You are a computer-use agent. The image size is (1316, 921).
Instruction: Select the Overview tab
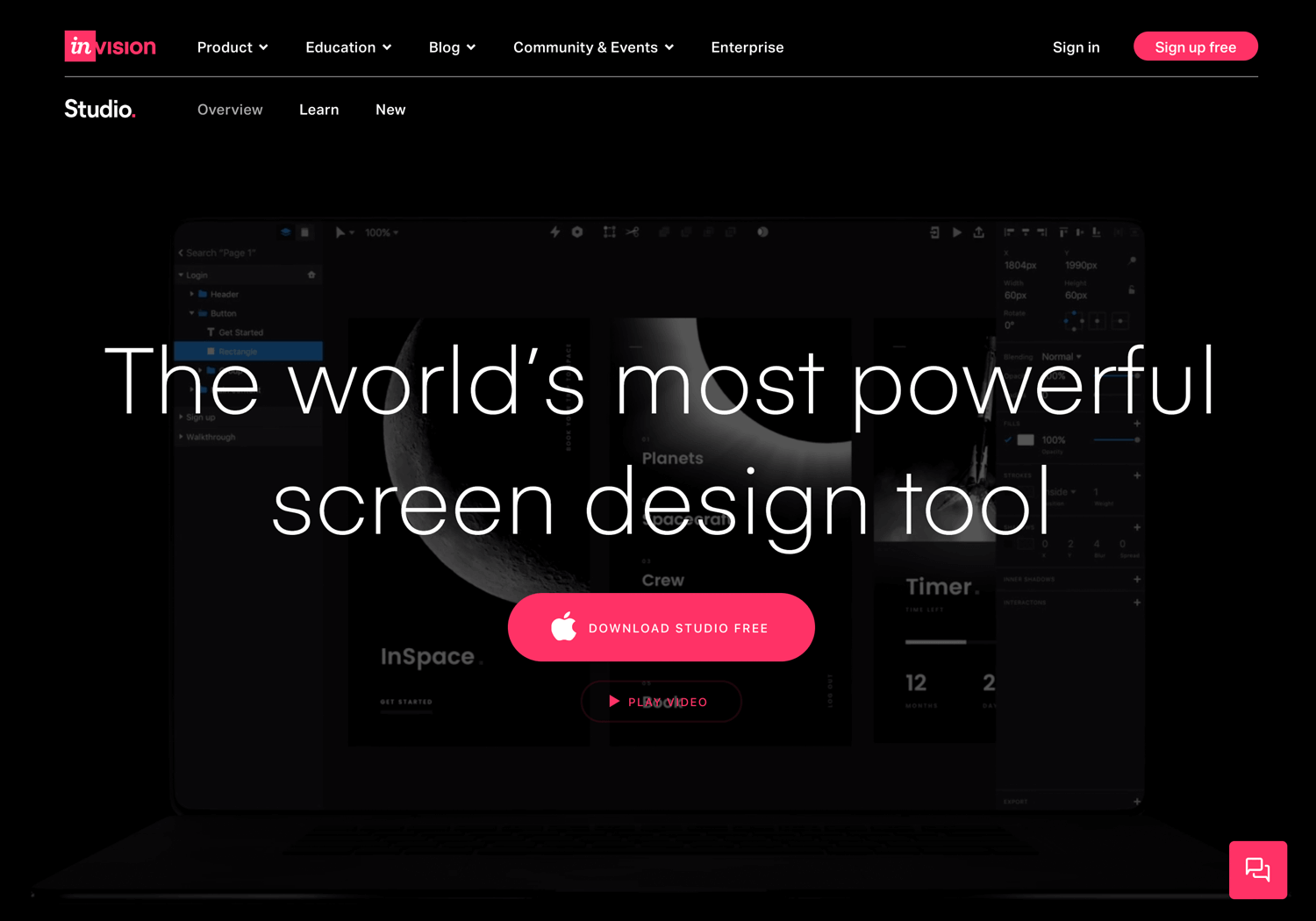click(x=230, y=110)
